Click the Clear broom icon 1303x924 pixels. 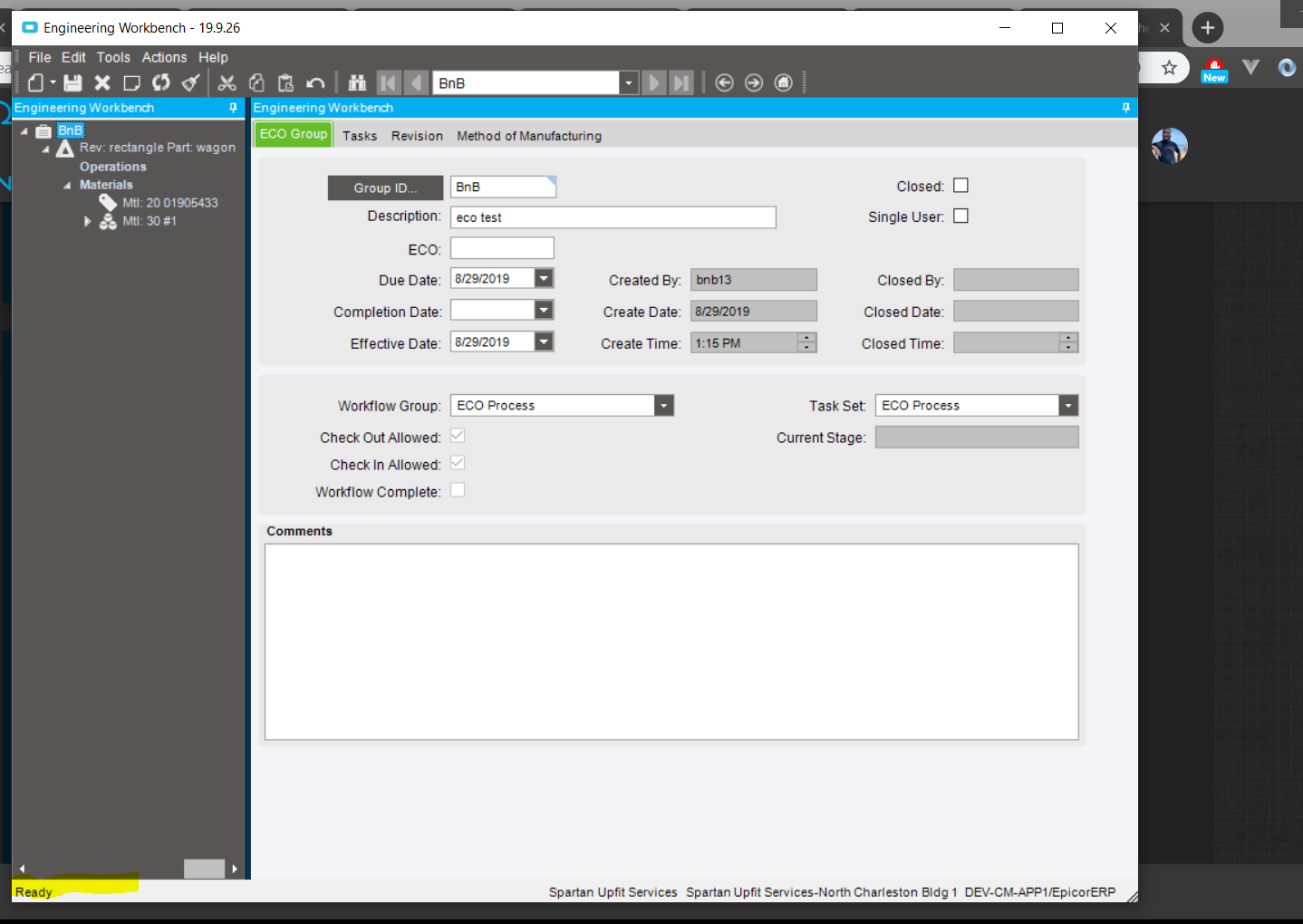click(190, 82)
